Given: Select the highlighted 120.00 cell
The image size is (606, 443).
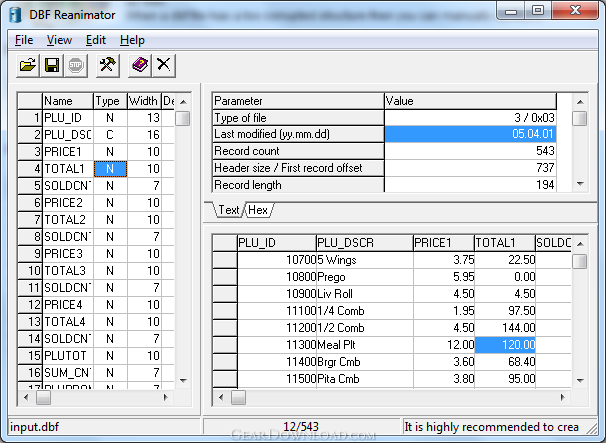Looking at the screenshot, I should pyautogui.click(x=505, y=345).
